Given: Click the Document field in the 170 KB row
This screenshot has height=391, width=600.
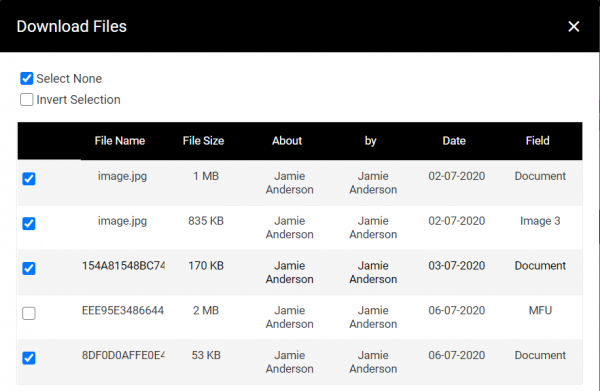Looking at the screenshot, I should point(540,266).
